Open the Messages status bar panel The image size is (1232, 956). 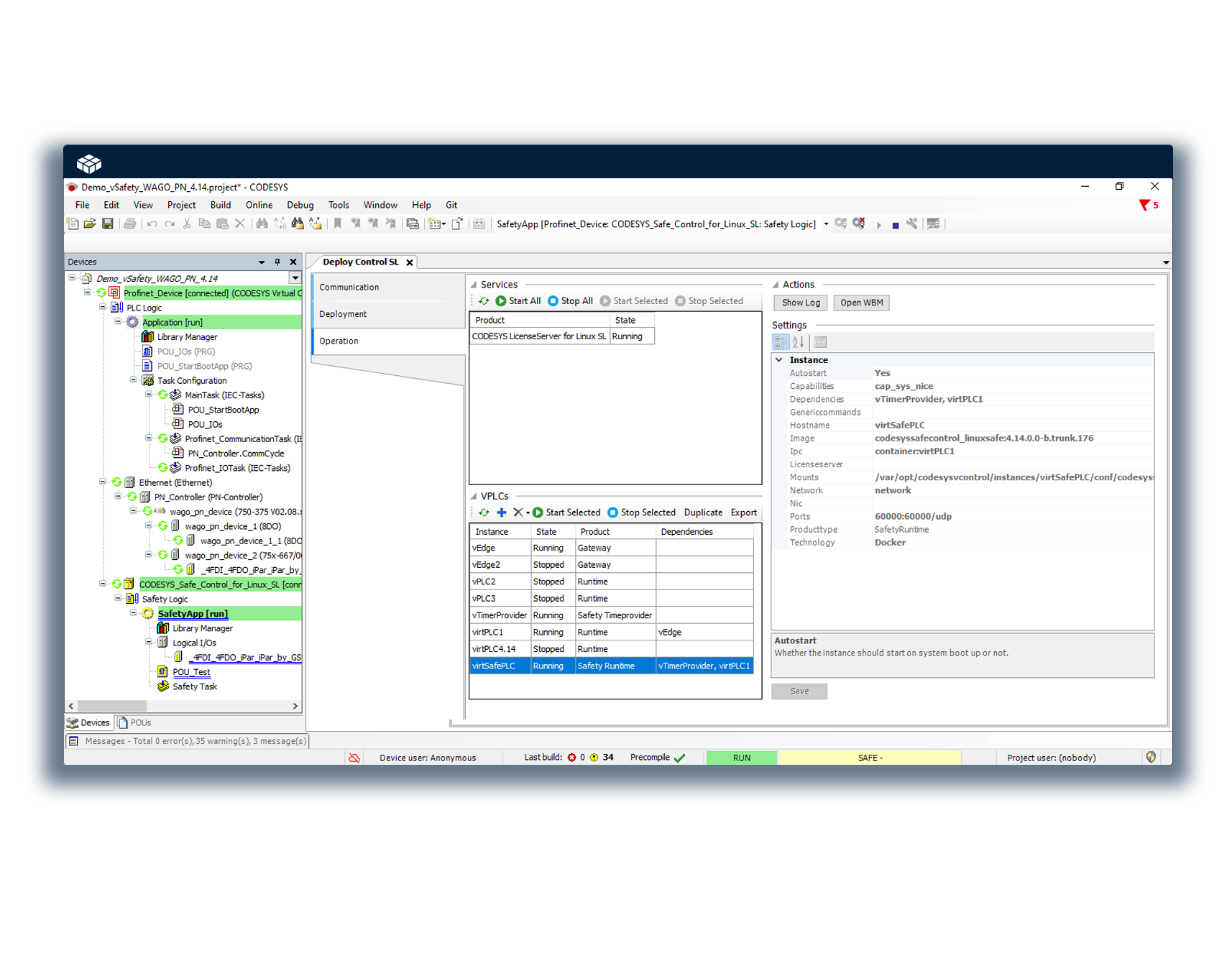[x=187, y=741]
